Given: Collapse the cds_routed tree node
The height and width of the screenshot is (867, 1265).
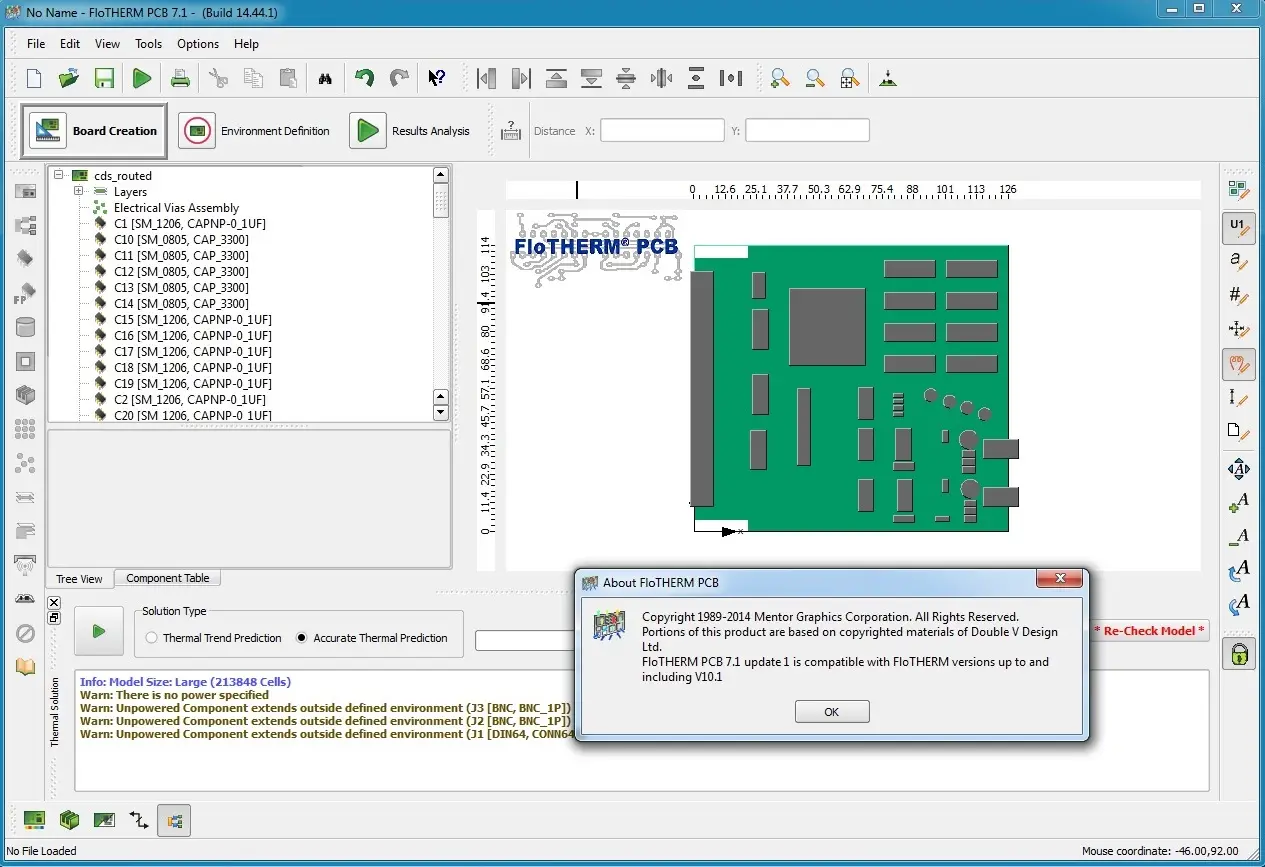Looking at the screenshot, I should point(59,175).
